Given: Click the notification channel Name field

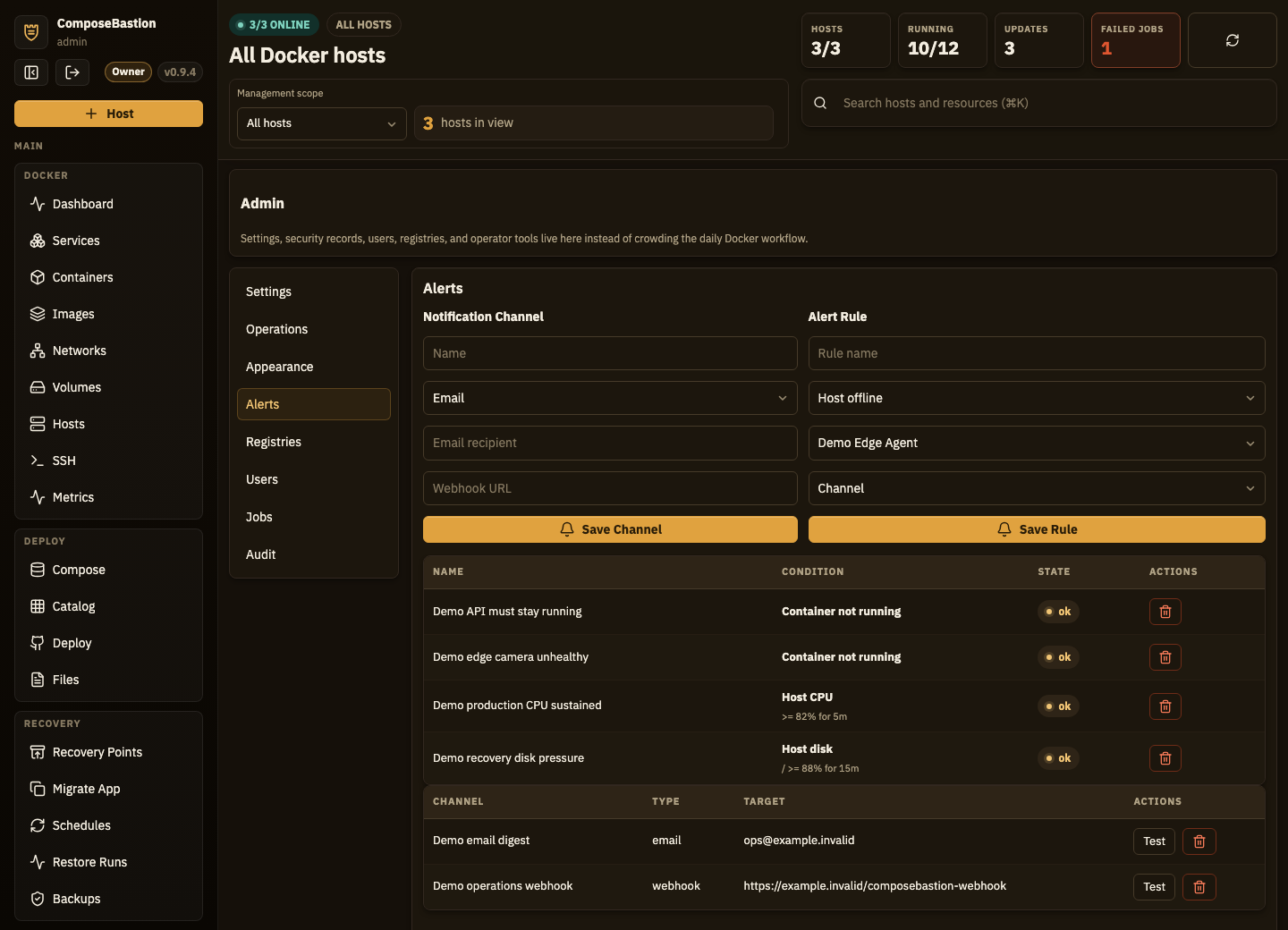Looking at the screenshot, I should pos(610,353).
